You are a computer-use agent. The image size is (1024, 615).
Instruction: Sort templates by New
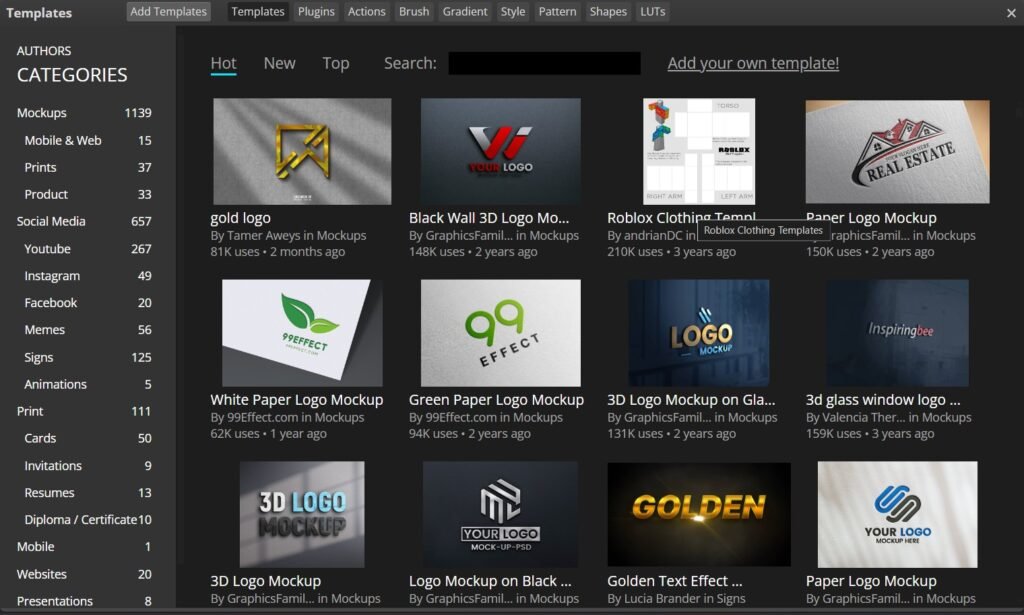279,63
